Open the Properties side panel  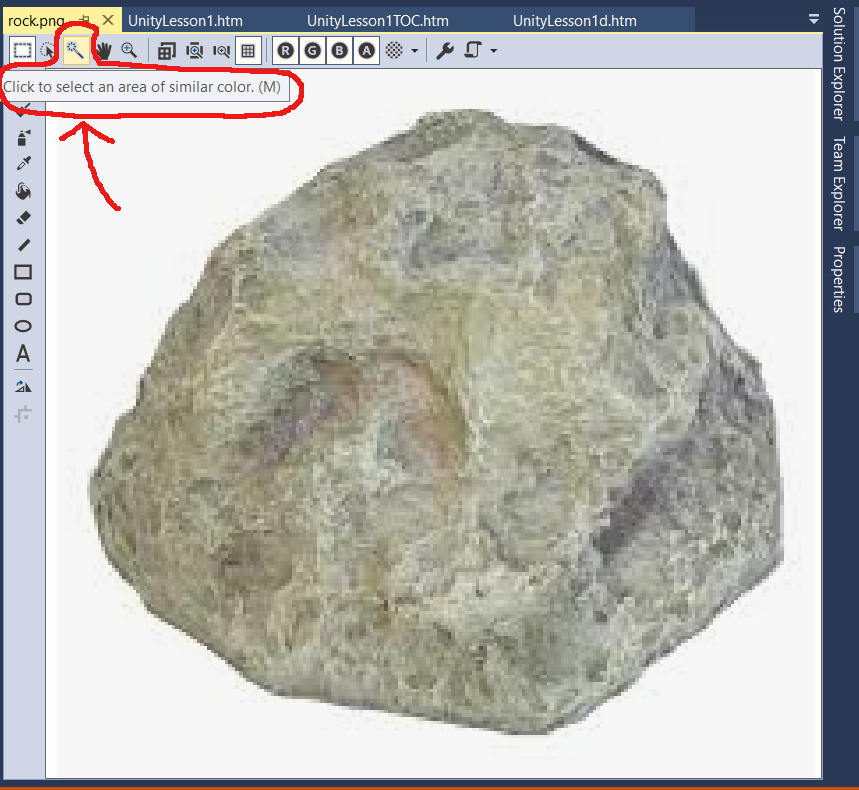(839, 279)
